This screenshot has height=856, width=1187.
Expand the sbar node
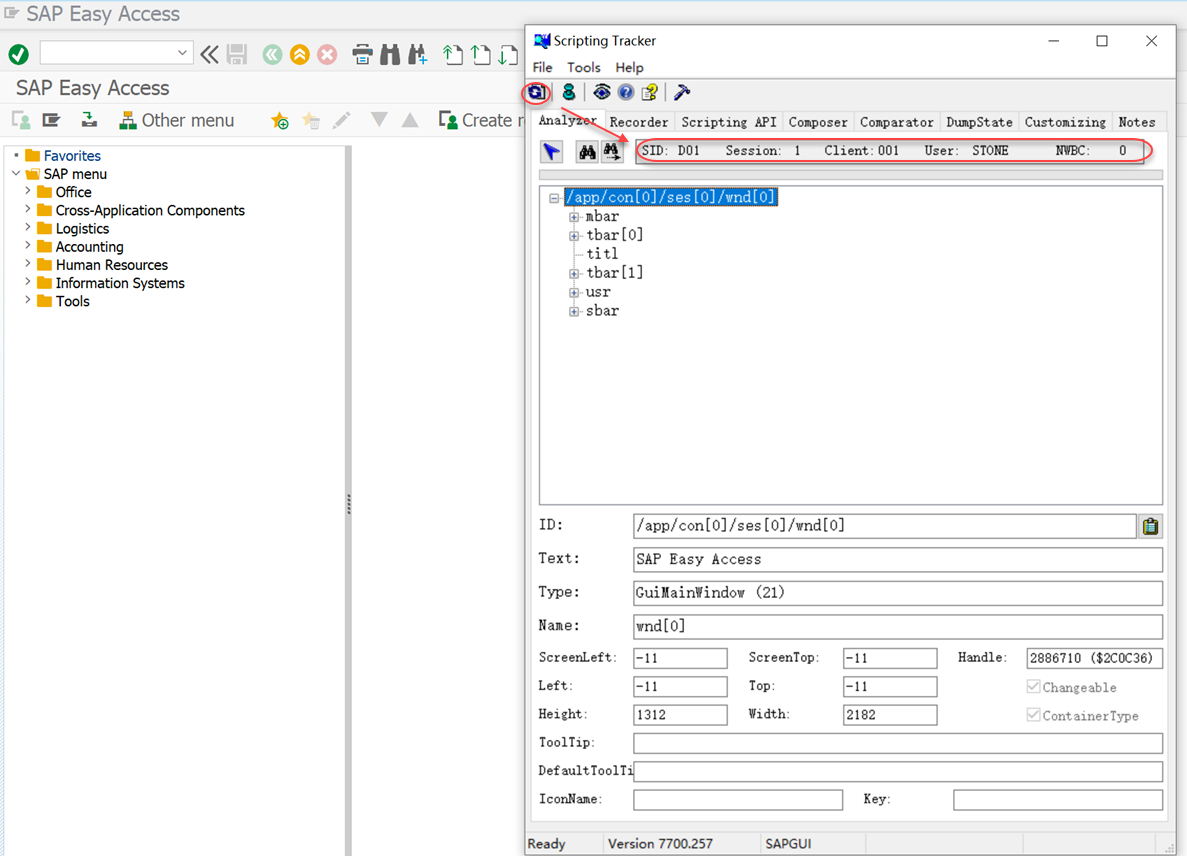574,312
